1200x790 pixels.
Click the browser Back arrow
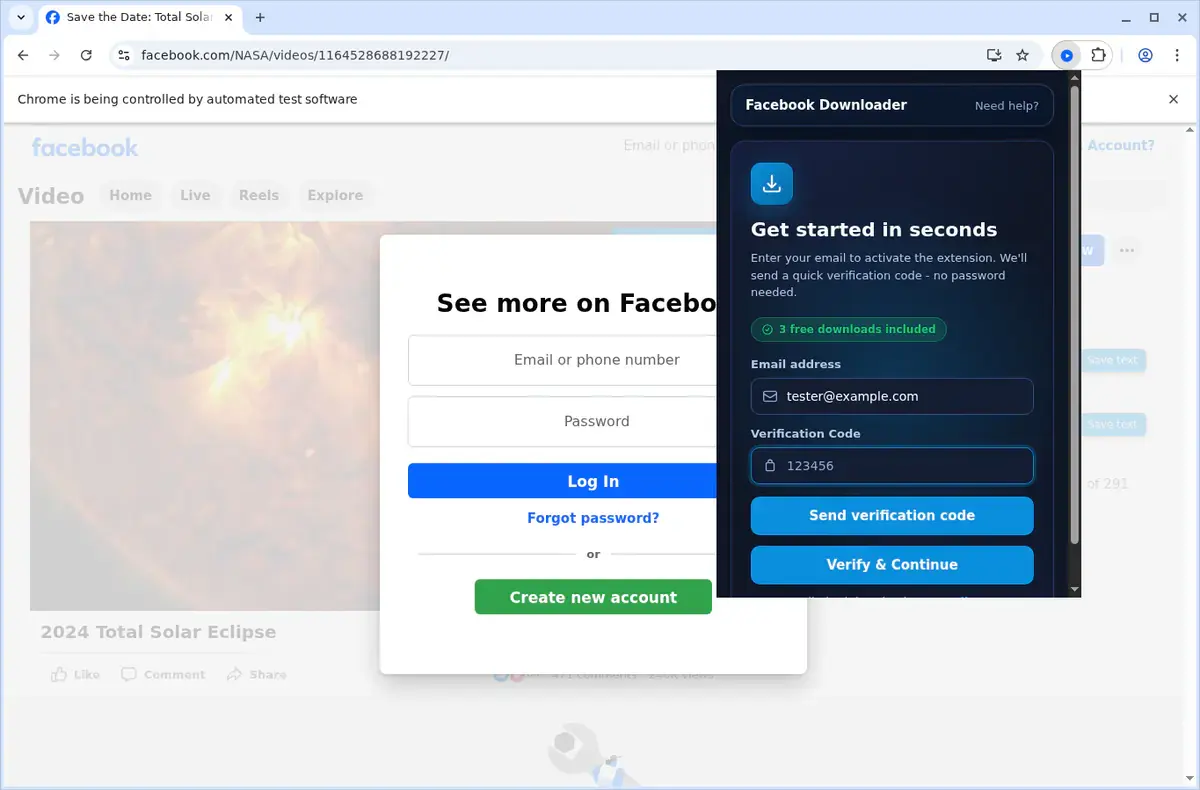point(23,56)
